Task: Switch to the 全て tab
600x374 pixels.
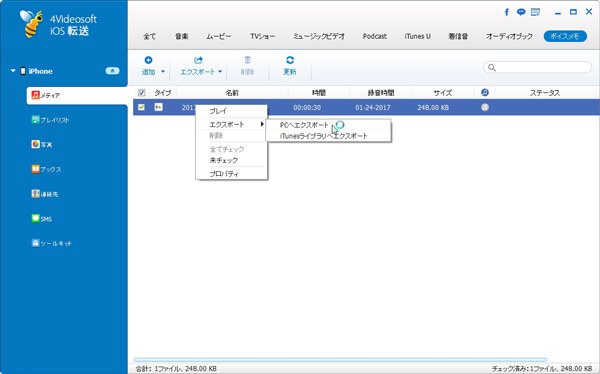Action: [x=150, y=36]
